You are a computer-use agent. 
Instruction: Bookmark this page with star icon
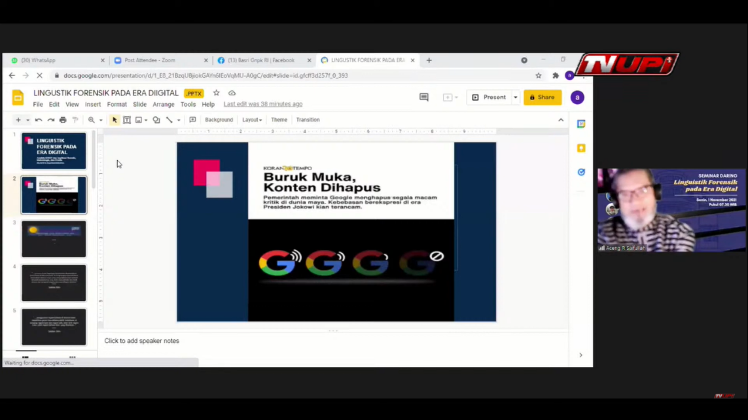(539, 75)
